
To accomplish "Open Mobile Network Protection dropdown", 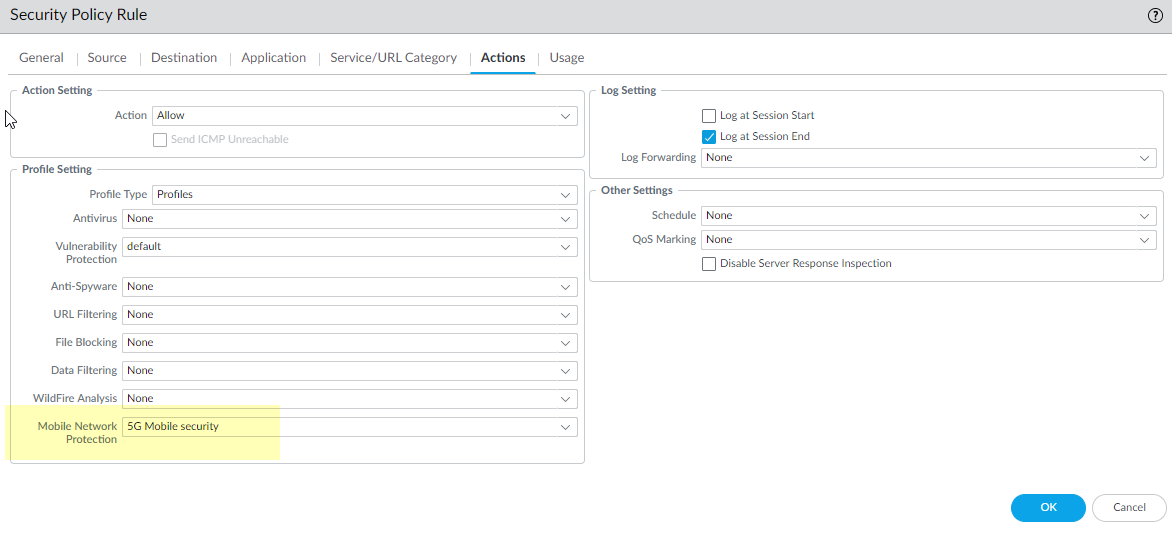I will [349, 427].
